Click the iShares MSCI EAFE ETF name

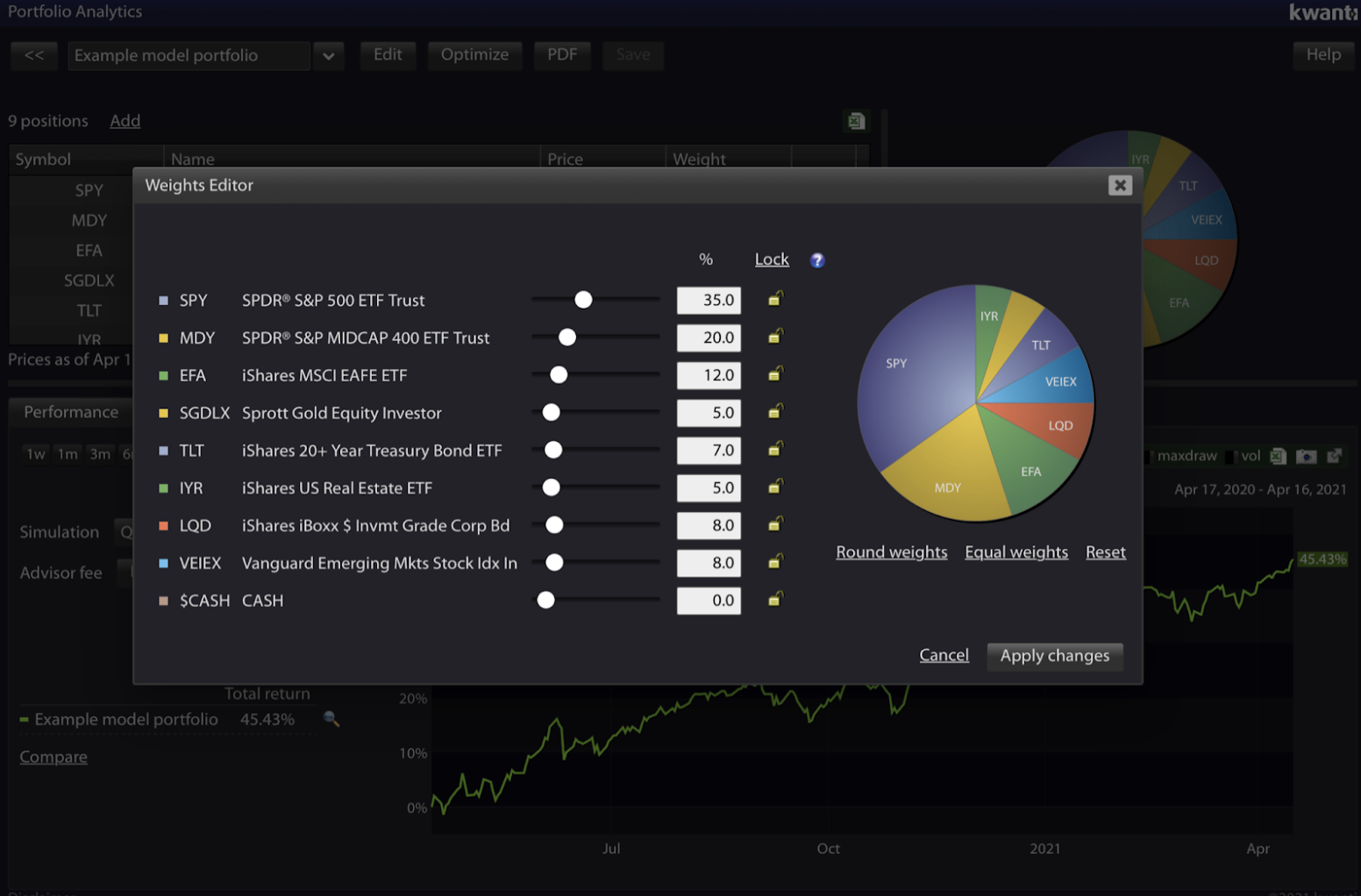pos(324,375)
